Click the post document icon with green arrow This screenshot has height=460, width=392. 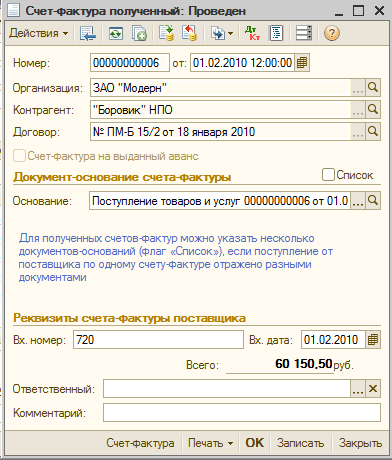tap(166, 33)
